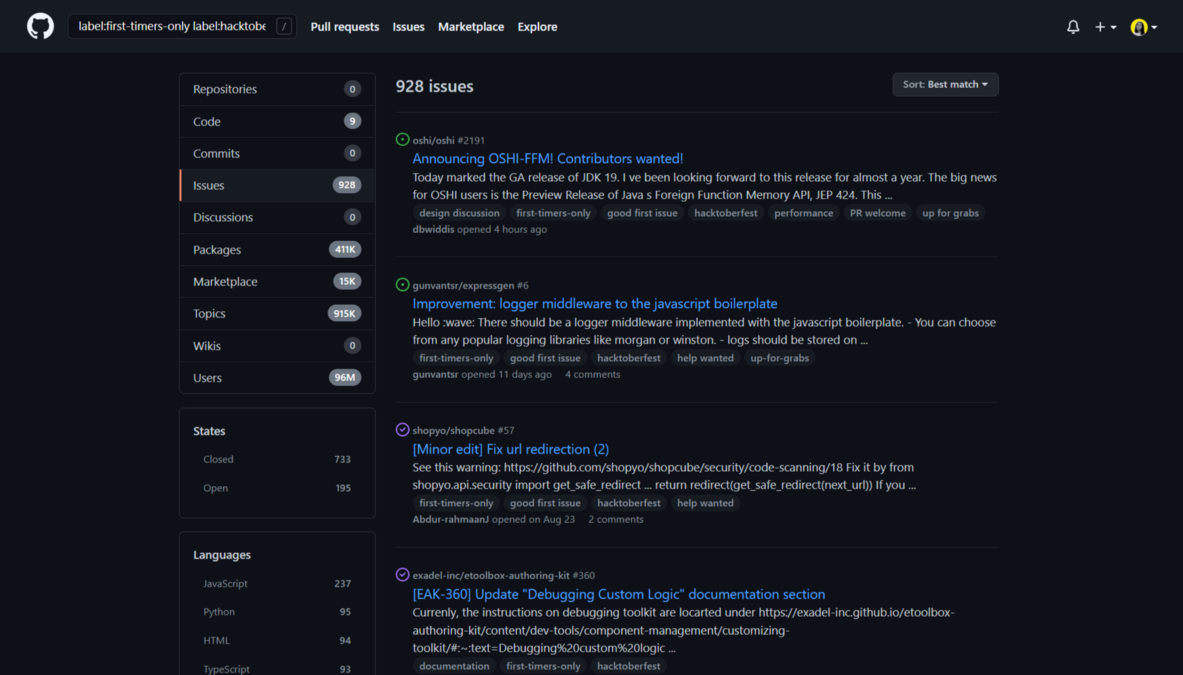Screen dimensions: 1183x675
Task: Select Packages results in the sidebar
Action: click(277, 250)
